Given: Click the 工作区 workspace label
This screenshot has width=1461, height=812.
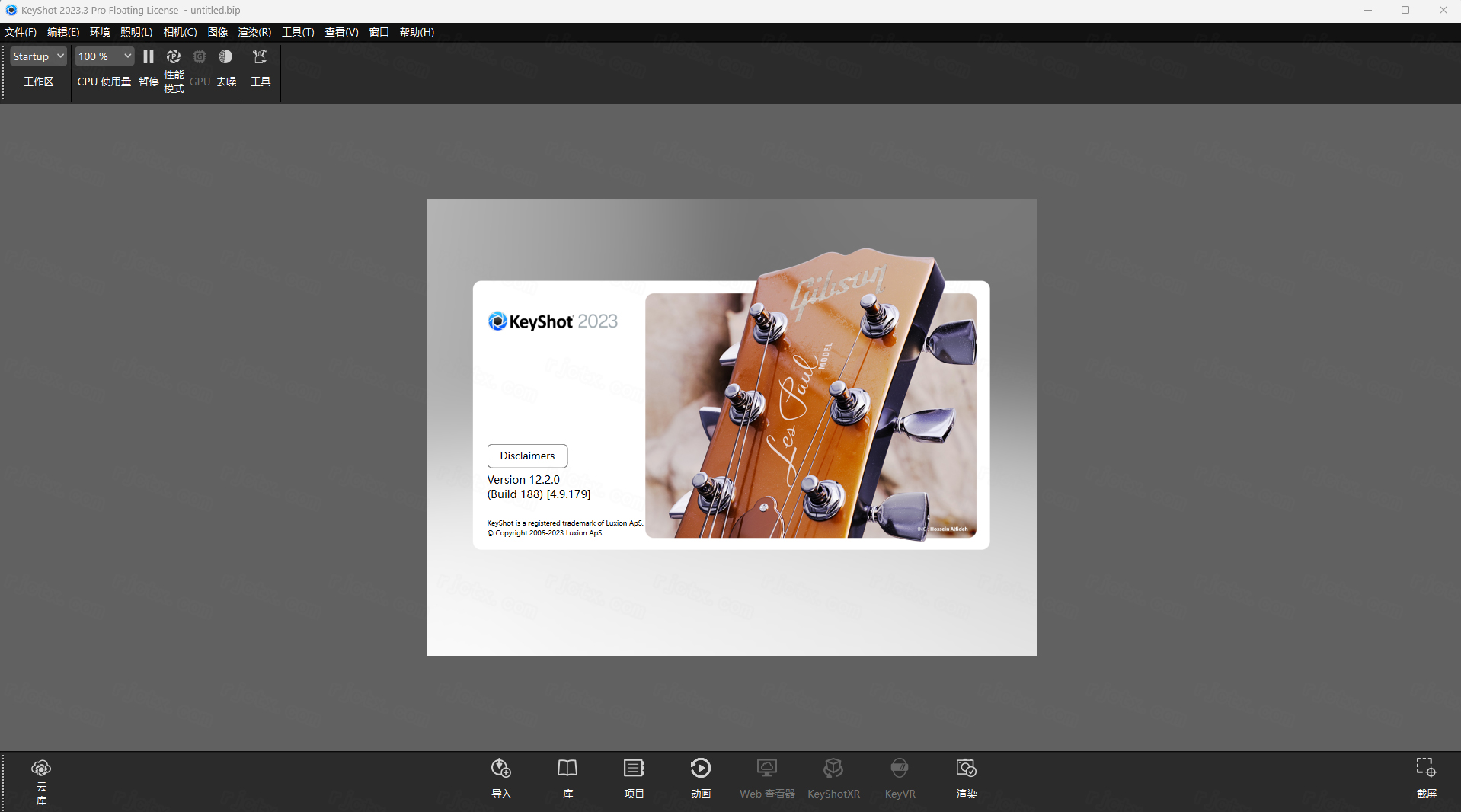Looking at the screenshot, I should tap(38, 82).
